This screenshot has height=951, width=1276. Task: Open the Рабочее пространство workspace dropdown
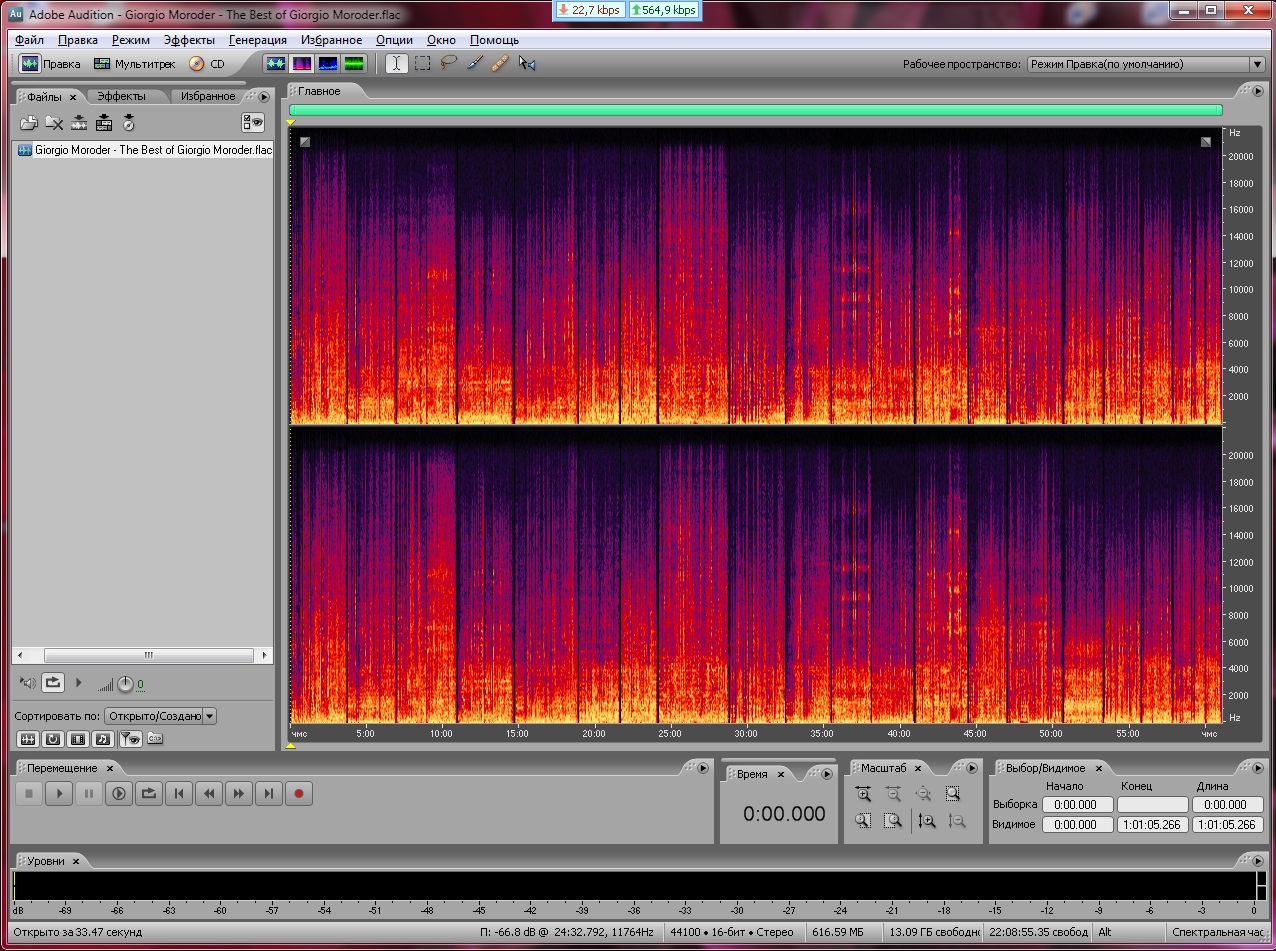point(1145,64)
